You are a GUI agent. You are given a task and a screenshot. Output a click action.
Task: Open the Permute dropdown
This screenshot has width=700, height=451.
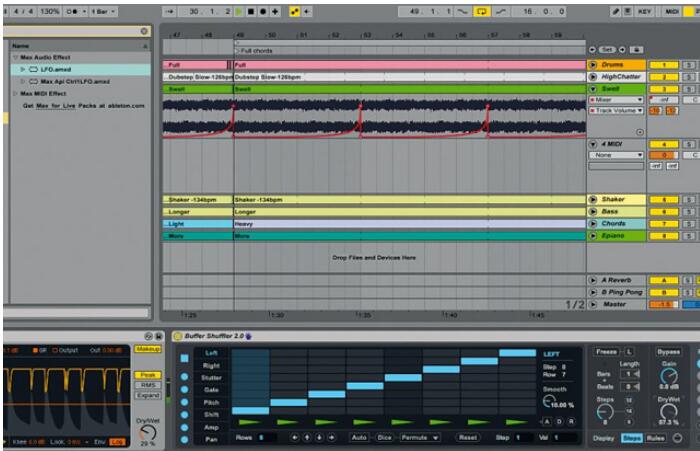419,438
